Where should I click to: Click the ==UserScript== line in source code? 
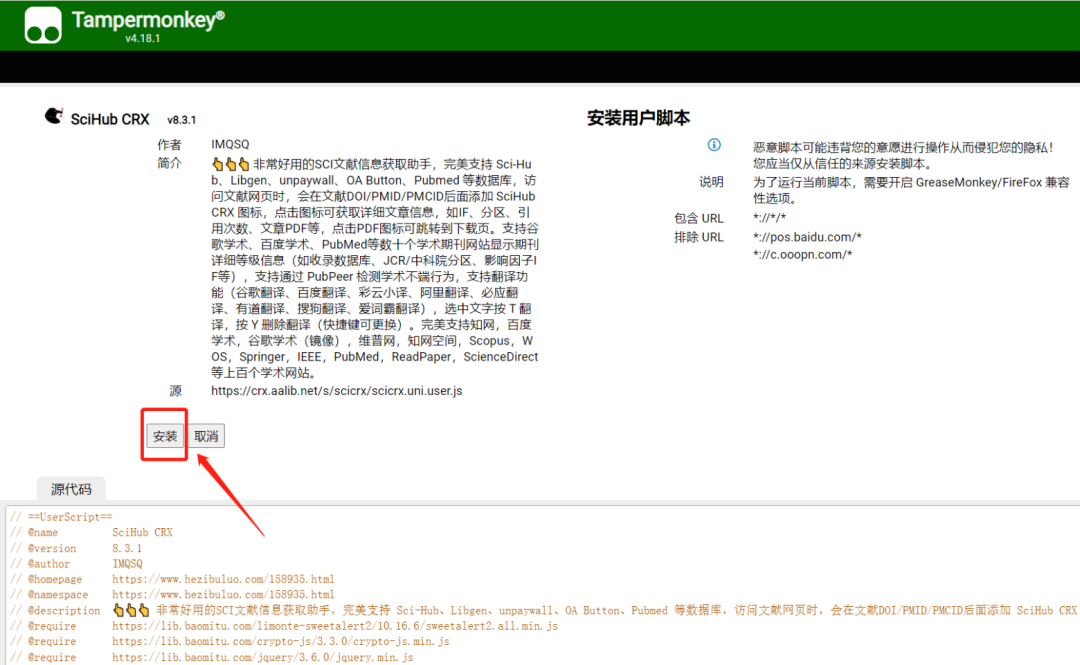point(61,517)
